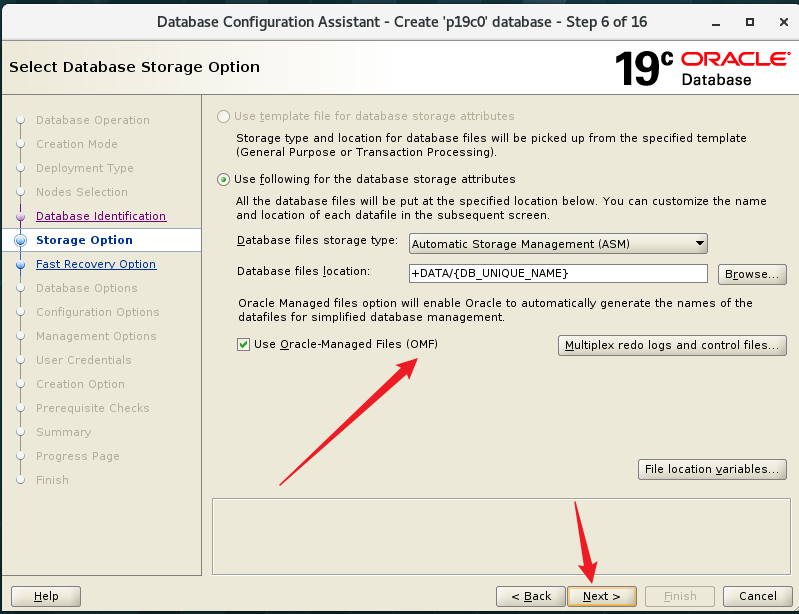The image size is (799, 614).
Task: Click Configuration Options step label
Action: tap(97, 312)
